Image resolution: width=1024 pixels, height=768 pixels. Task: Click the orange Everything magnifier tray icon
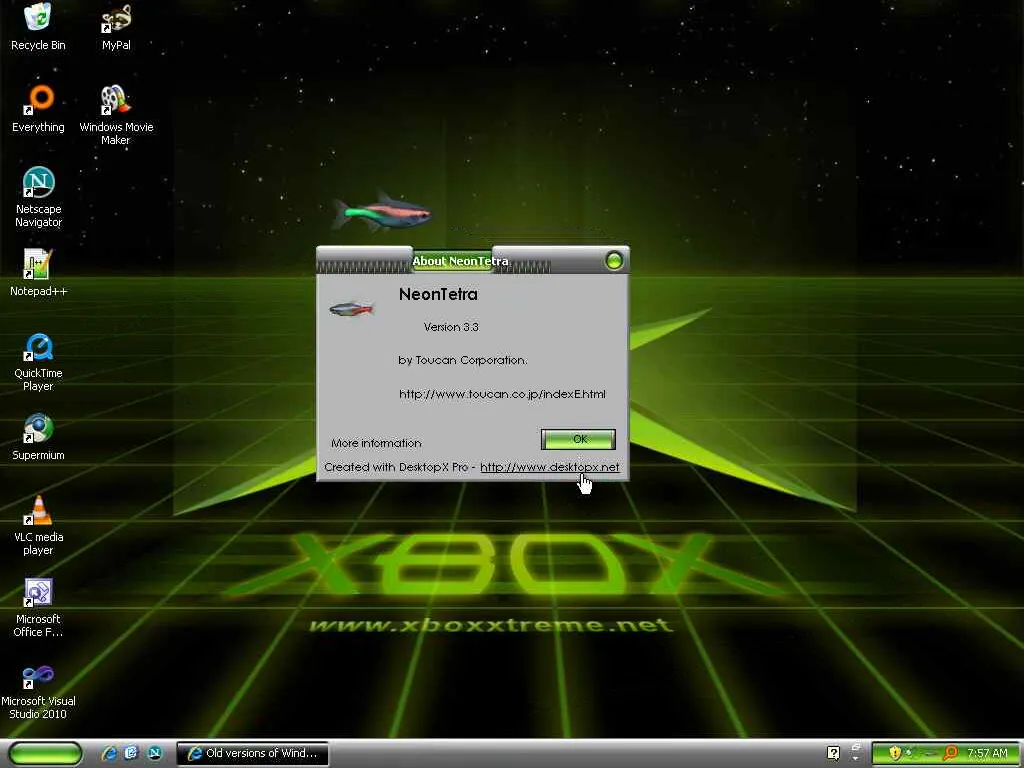[x=950, y=753]
